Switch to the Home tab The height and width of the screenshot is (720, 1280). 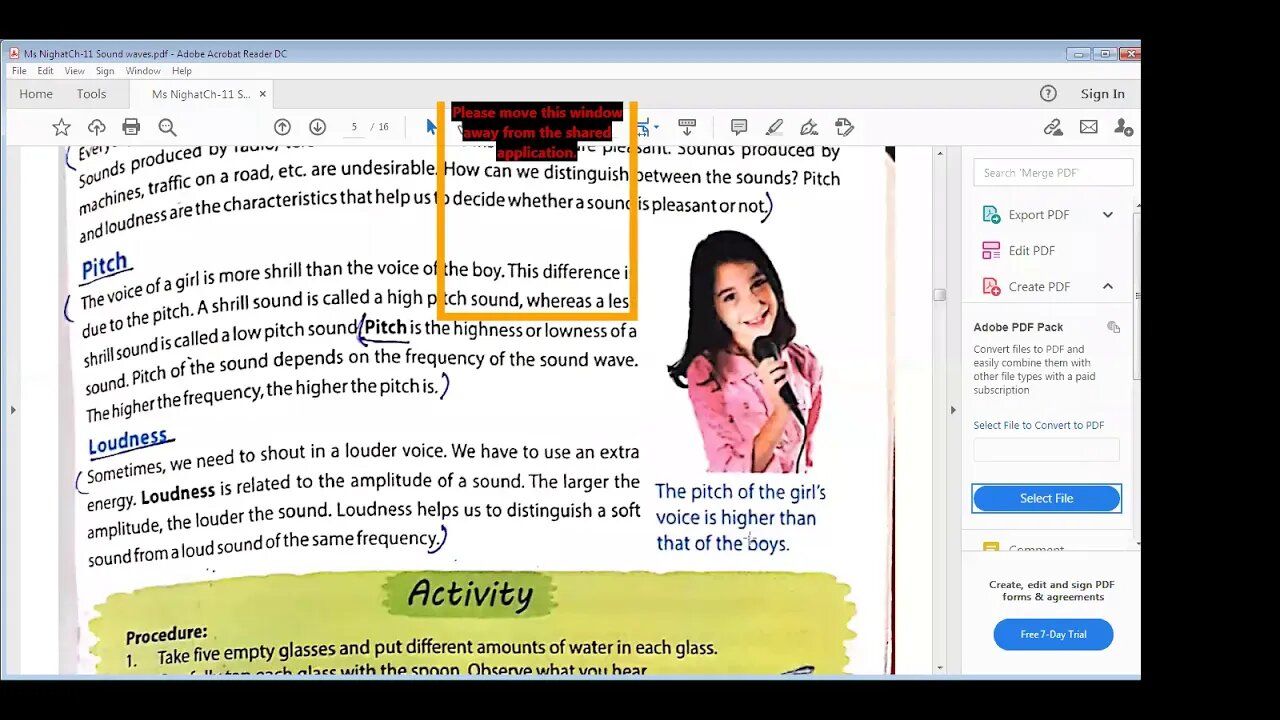coord(36,94)
